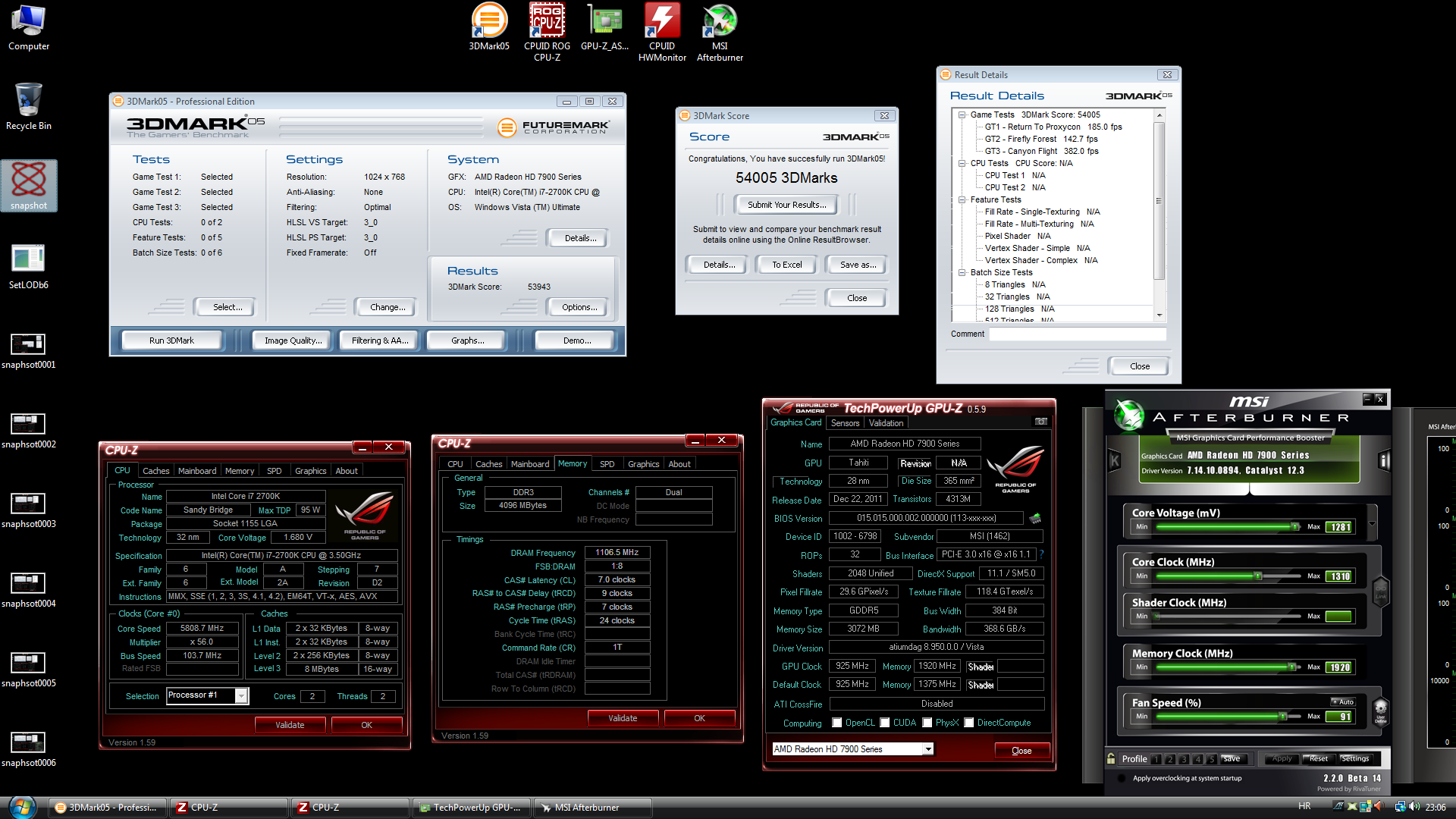The height and width of the screenshot is (819, 1456).
Task: Launch CPUID HWMonitor from desktop
Action: pos(662,32)
